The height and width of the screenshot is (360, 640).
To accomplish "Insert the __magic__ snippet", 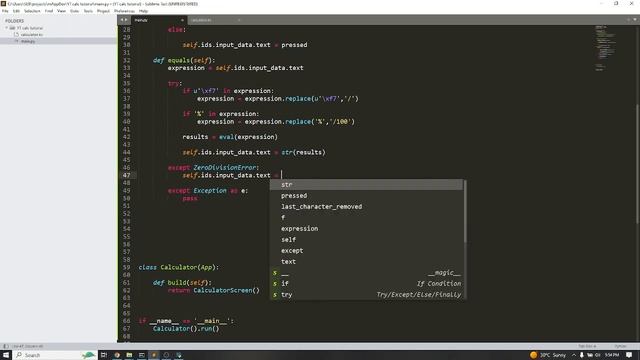I will click(x=367, y=273).
